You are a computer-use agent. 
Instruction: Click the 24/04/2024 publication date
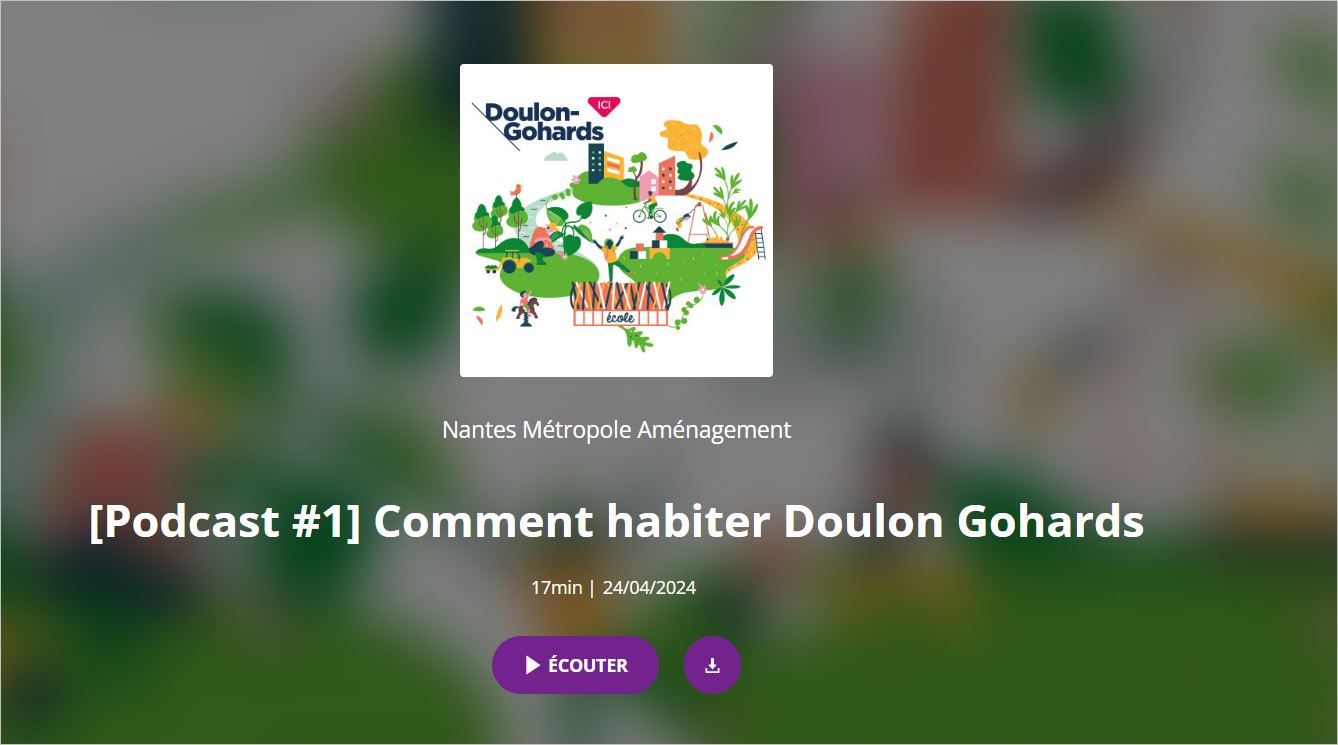point(649,587)
